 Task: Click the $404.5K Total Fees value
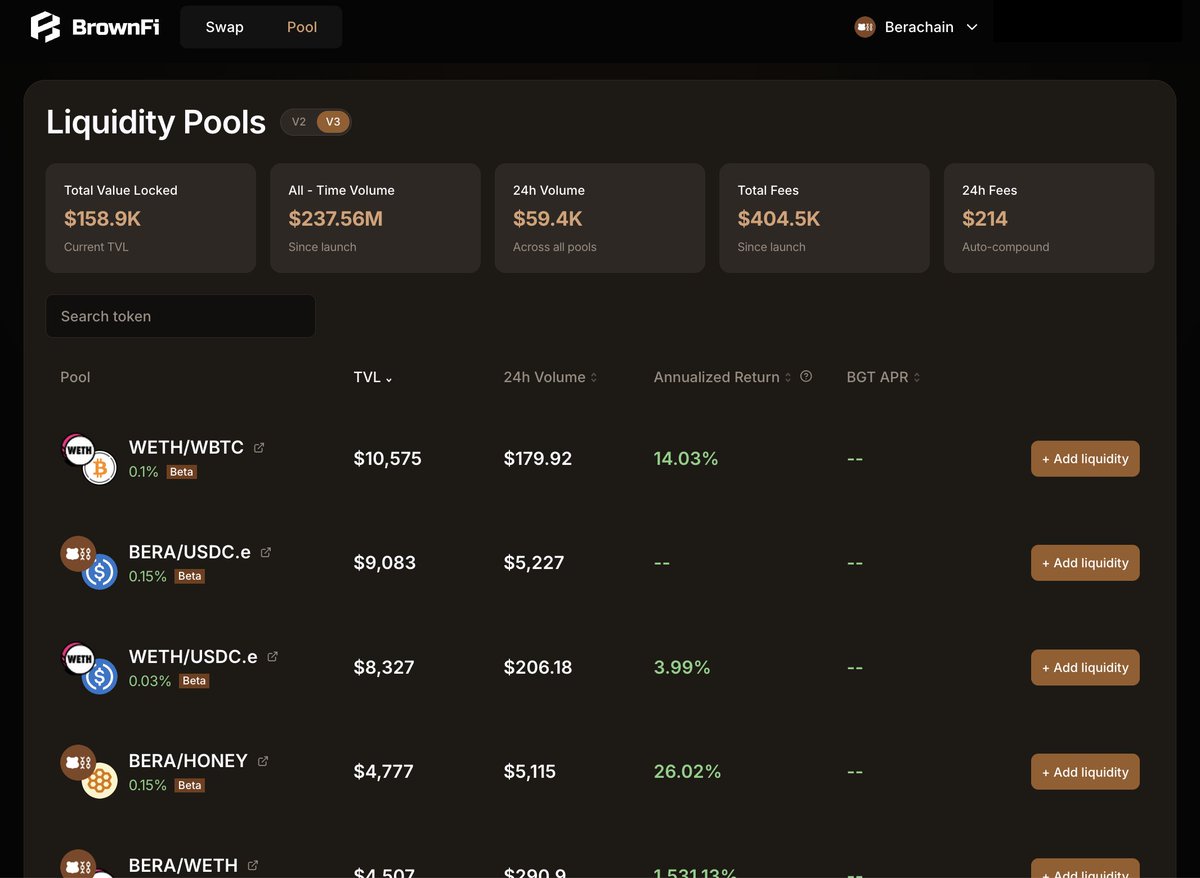tap(779, 219)
